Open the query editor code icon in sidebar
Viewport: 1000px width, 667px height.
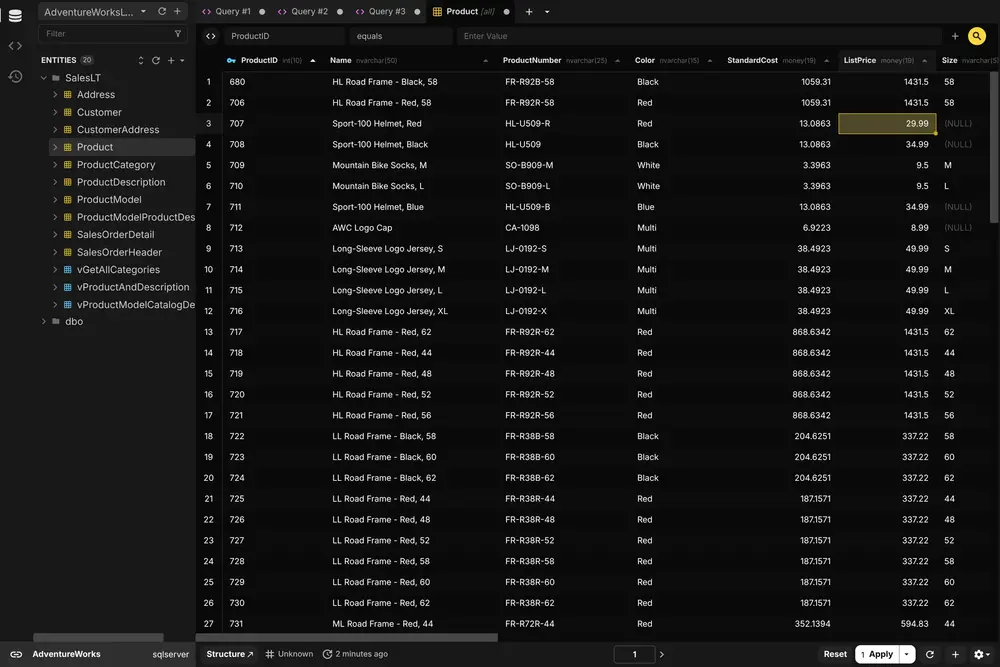click(x=15, y=46)
